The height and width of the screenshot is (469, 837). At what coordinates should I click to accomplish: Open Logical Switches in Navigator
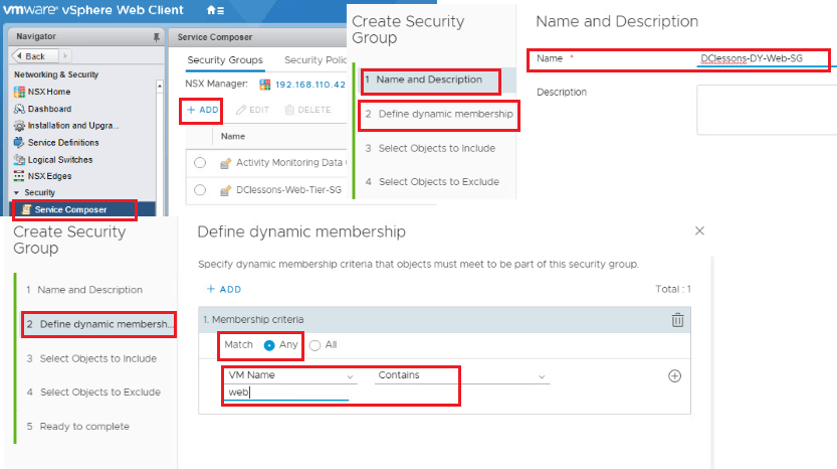(60, 160)
